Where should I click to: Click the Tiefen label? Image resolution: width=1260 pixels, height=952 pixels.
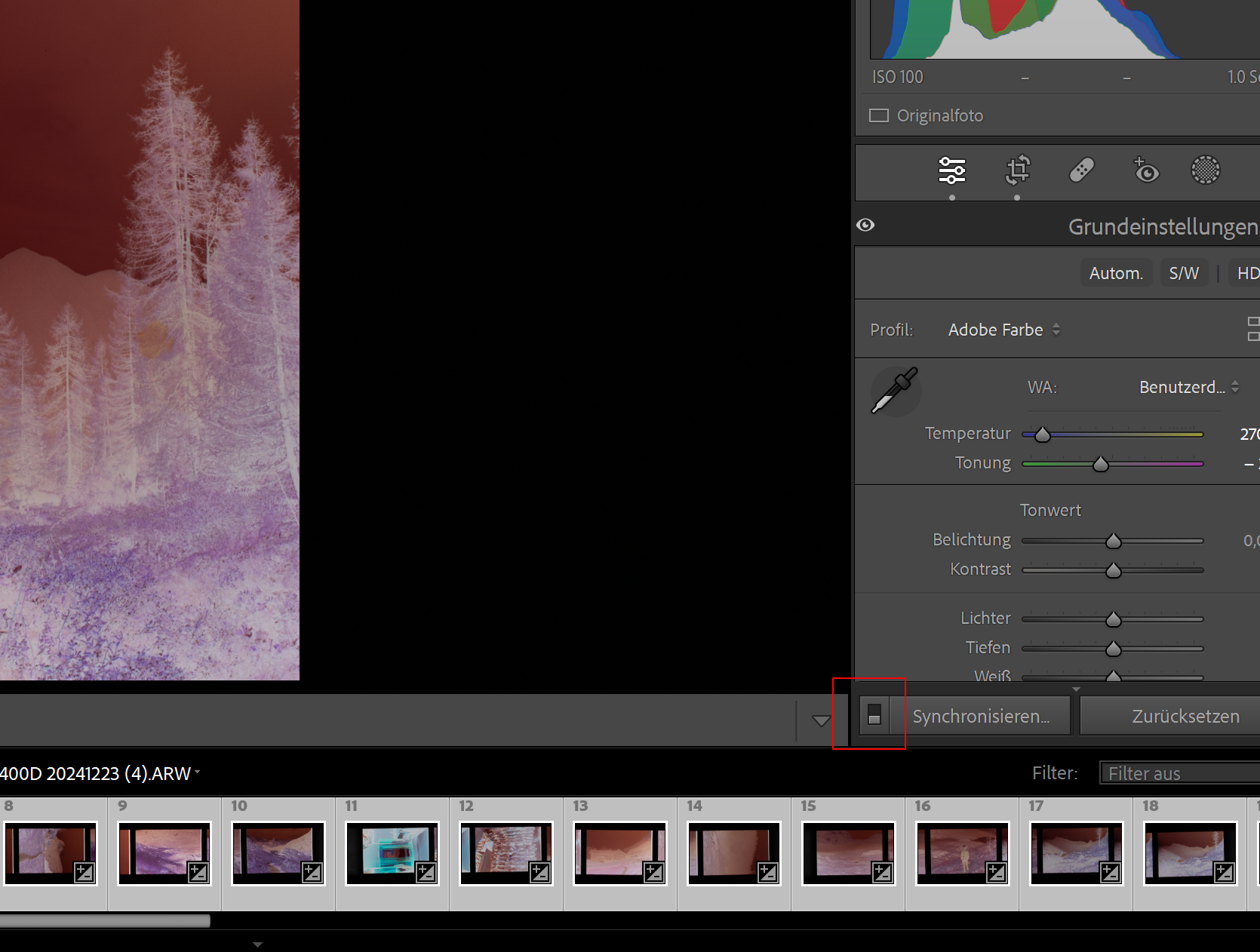click(988, 647)
